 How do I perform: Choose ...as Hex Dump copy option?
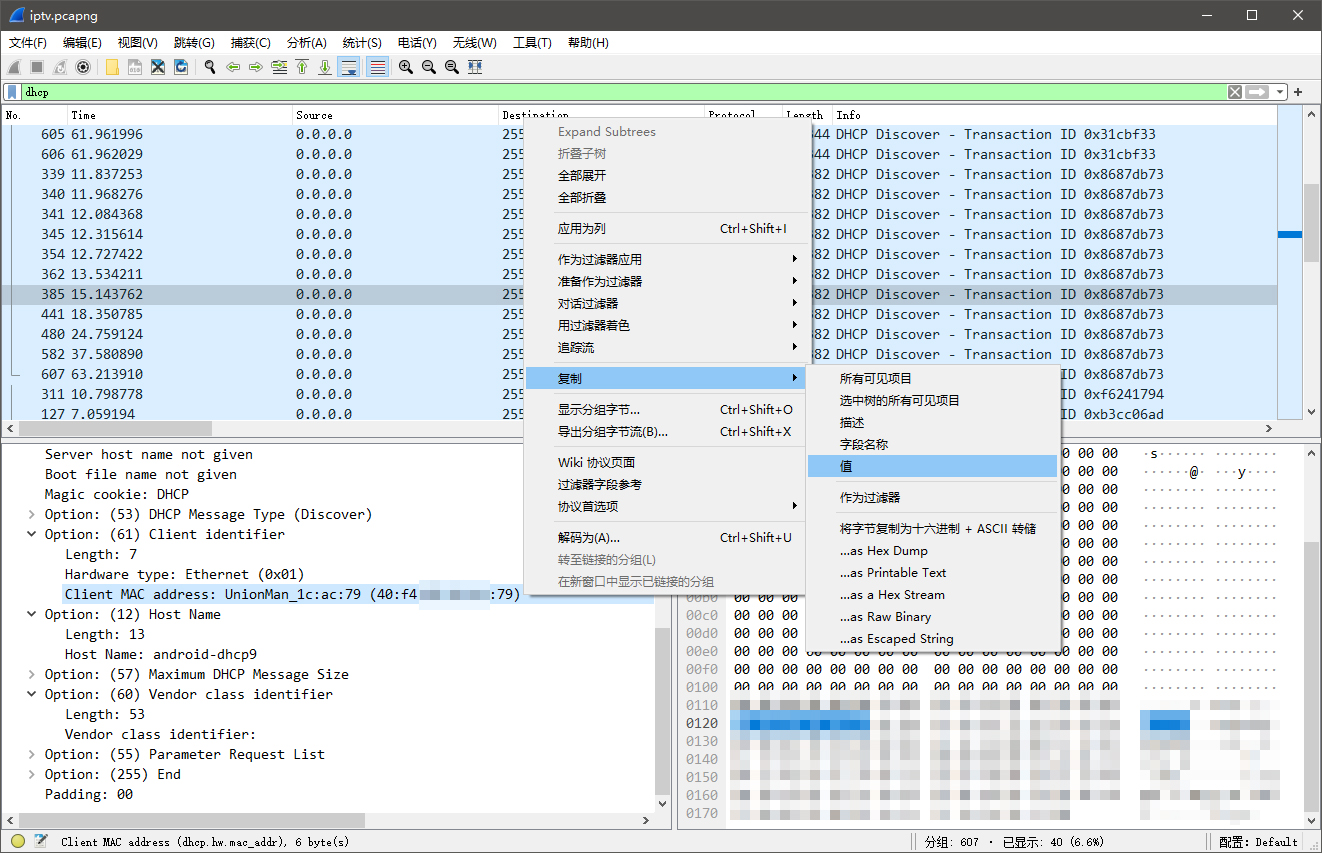point(883,551)
